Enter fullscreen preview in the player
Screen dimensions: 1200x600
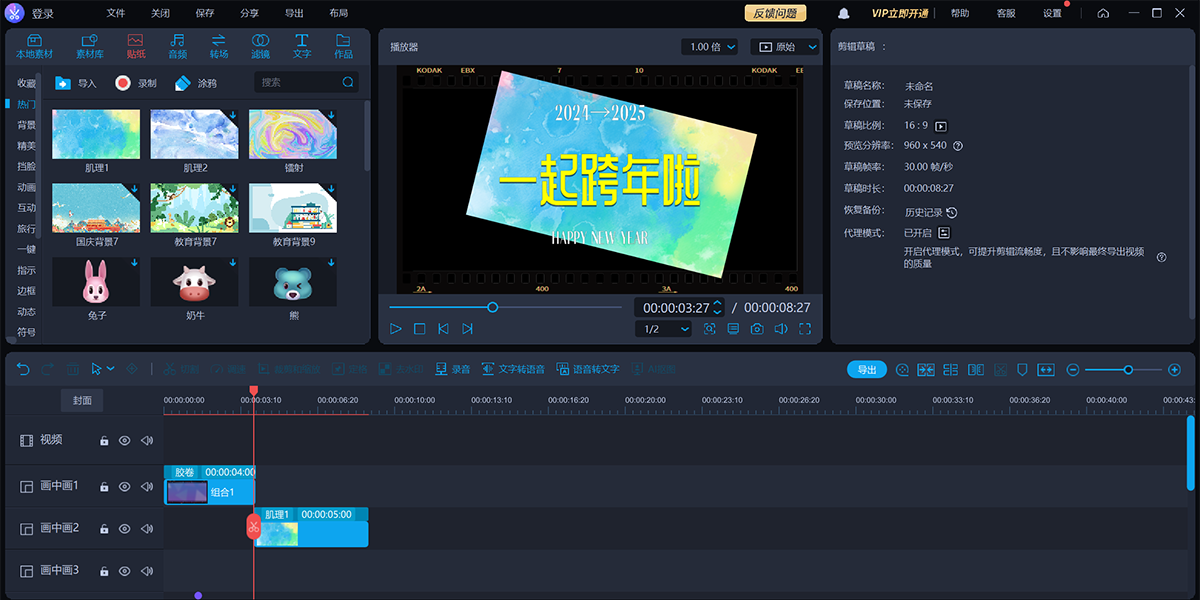(x=805, y=329)
